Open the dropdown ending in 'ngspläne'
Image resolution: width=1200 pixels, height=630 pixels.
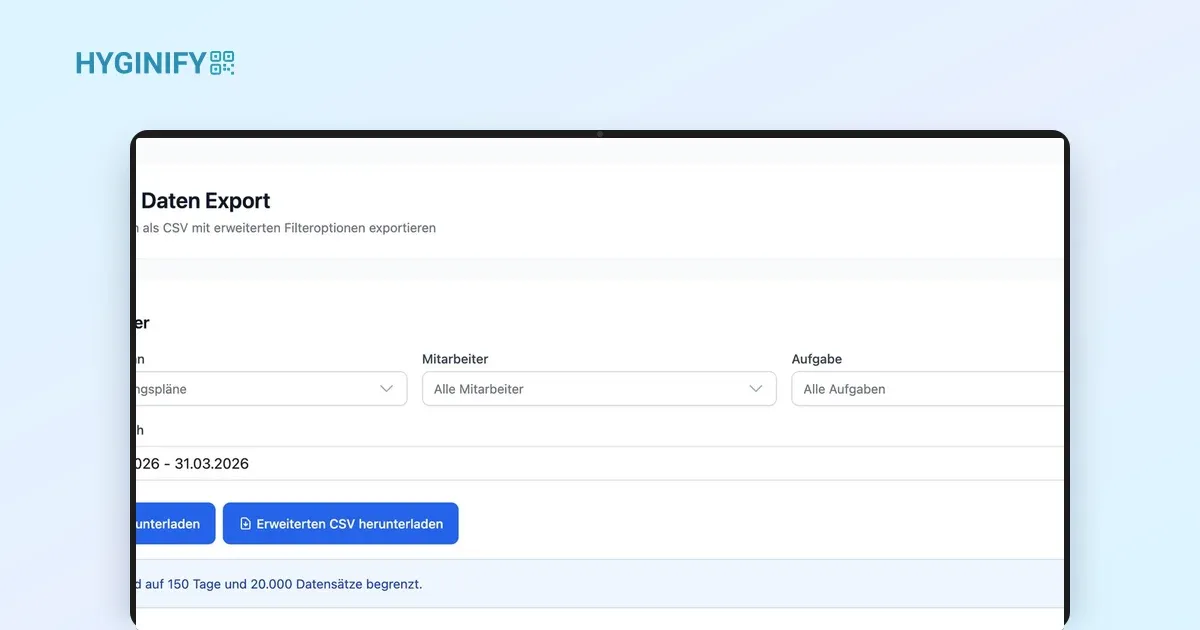pos(271,389)
